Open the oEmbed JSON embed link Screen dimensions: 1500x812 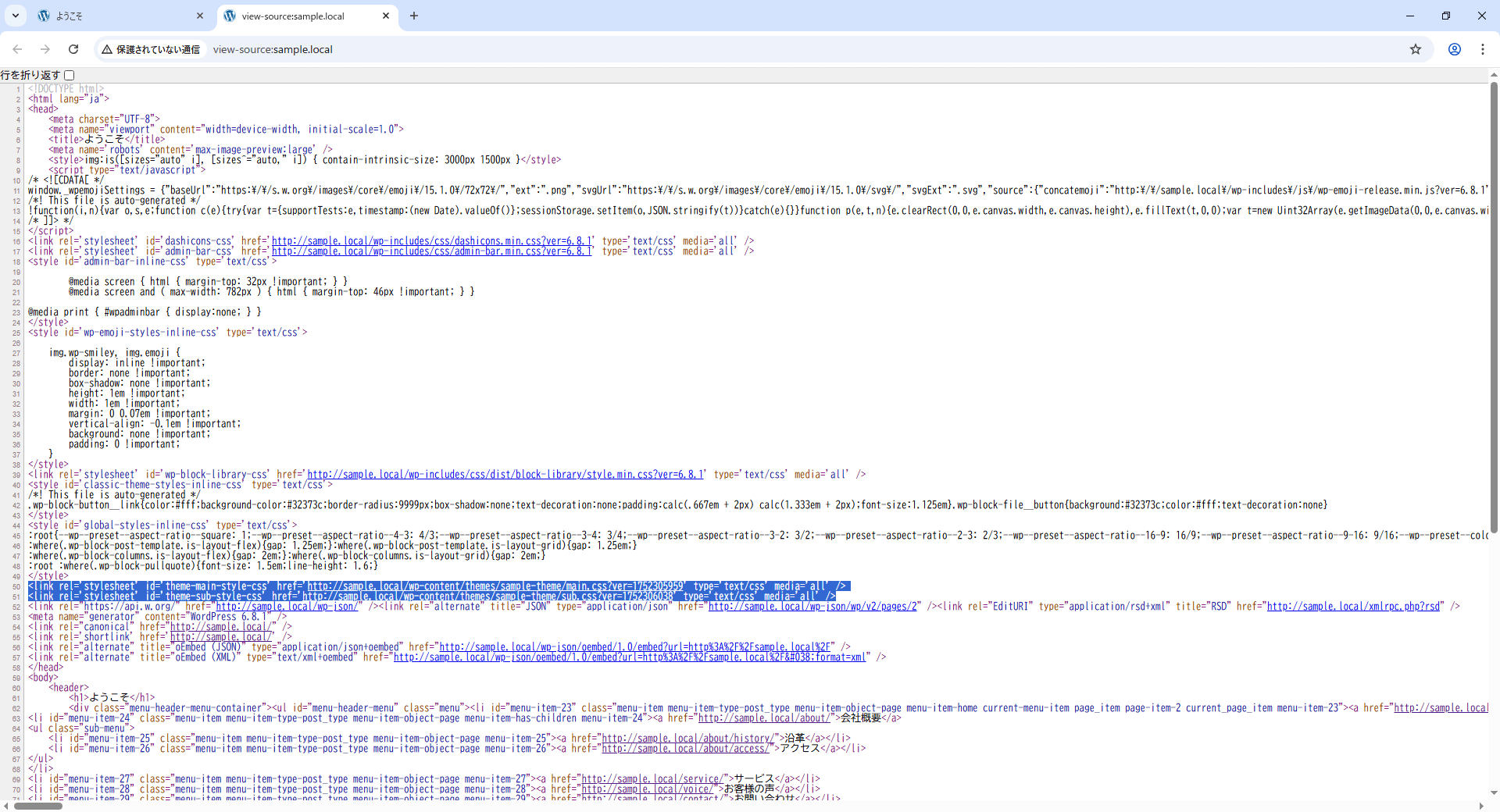(x=634, y=647)
